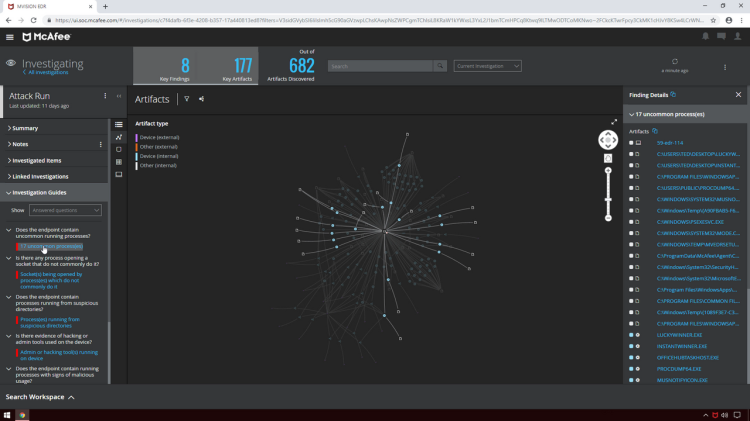Image resolution: width=750 pixels, height=421 pixels.
Task: Click the search magnifier button
Action: coord(439,66)
